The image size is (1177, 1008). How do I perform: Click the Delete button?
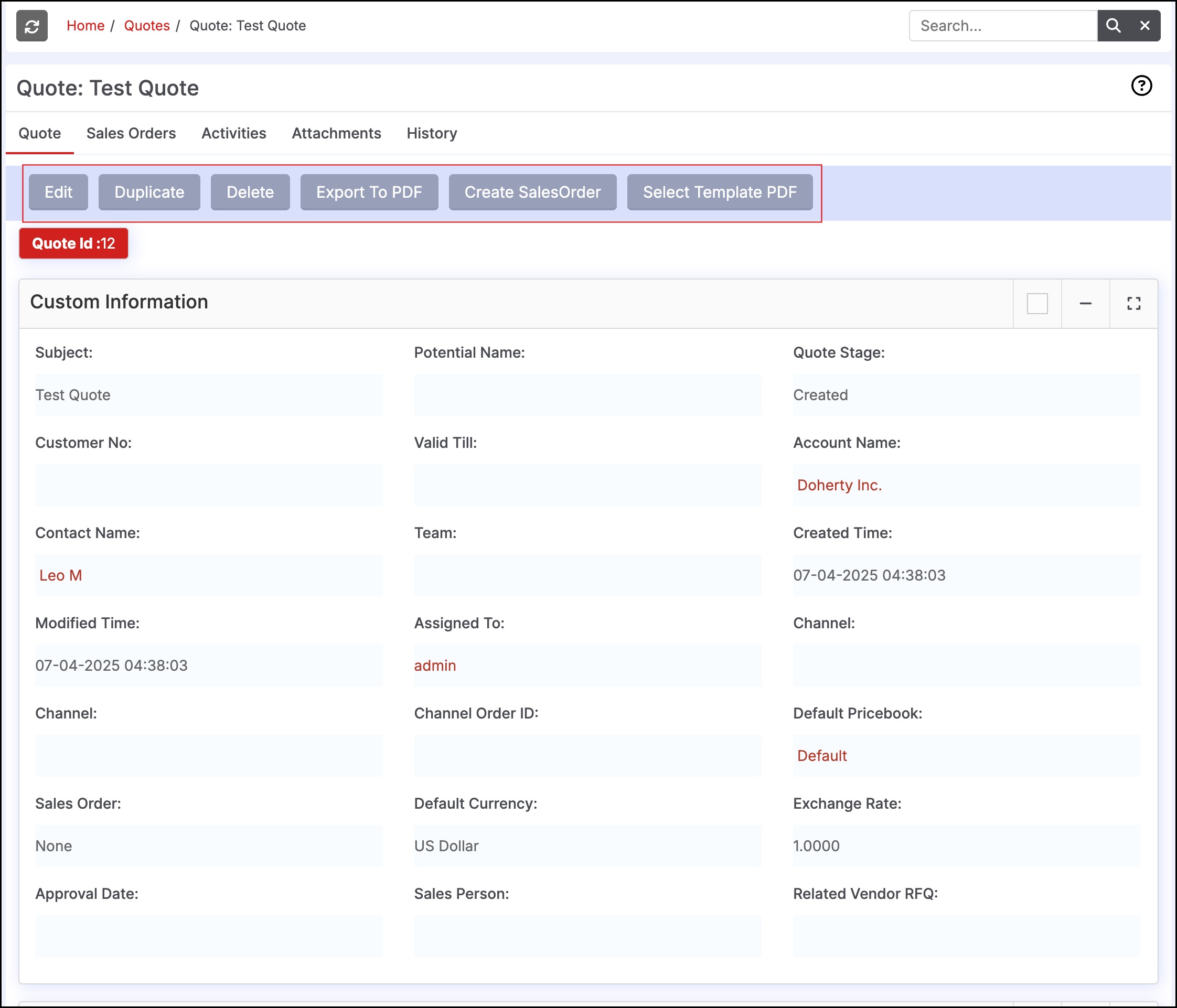(x=250, y=192)
